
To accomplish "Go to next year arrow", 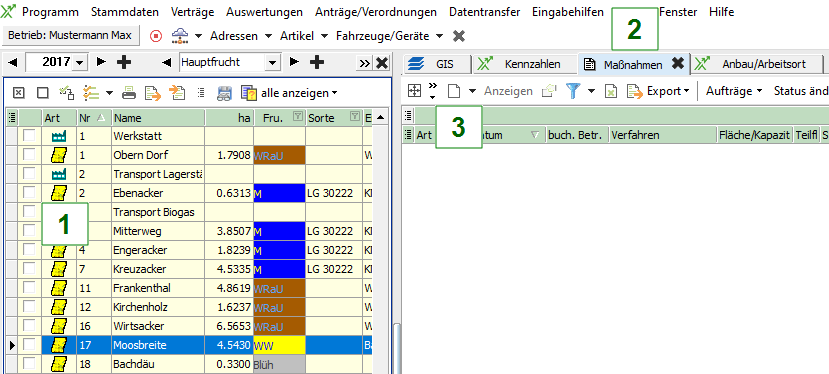I will coord(102,62).
